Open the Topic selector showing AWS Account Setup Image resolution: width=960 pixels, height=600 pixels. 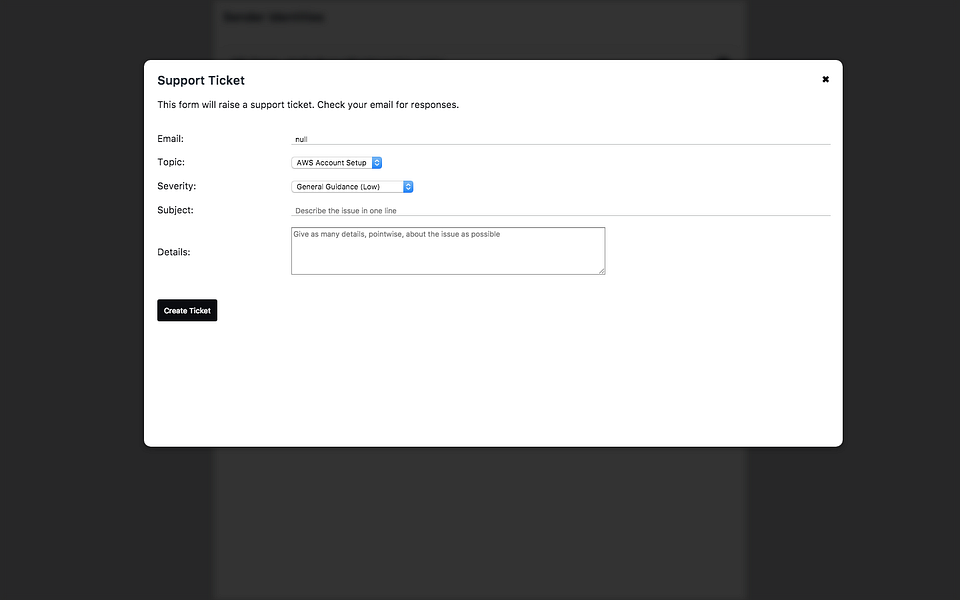click(330, 162)
